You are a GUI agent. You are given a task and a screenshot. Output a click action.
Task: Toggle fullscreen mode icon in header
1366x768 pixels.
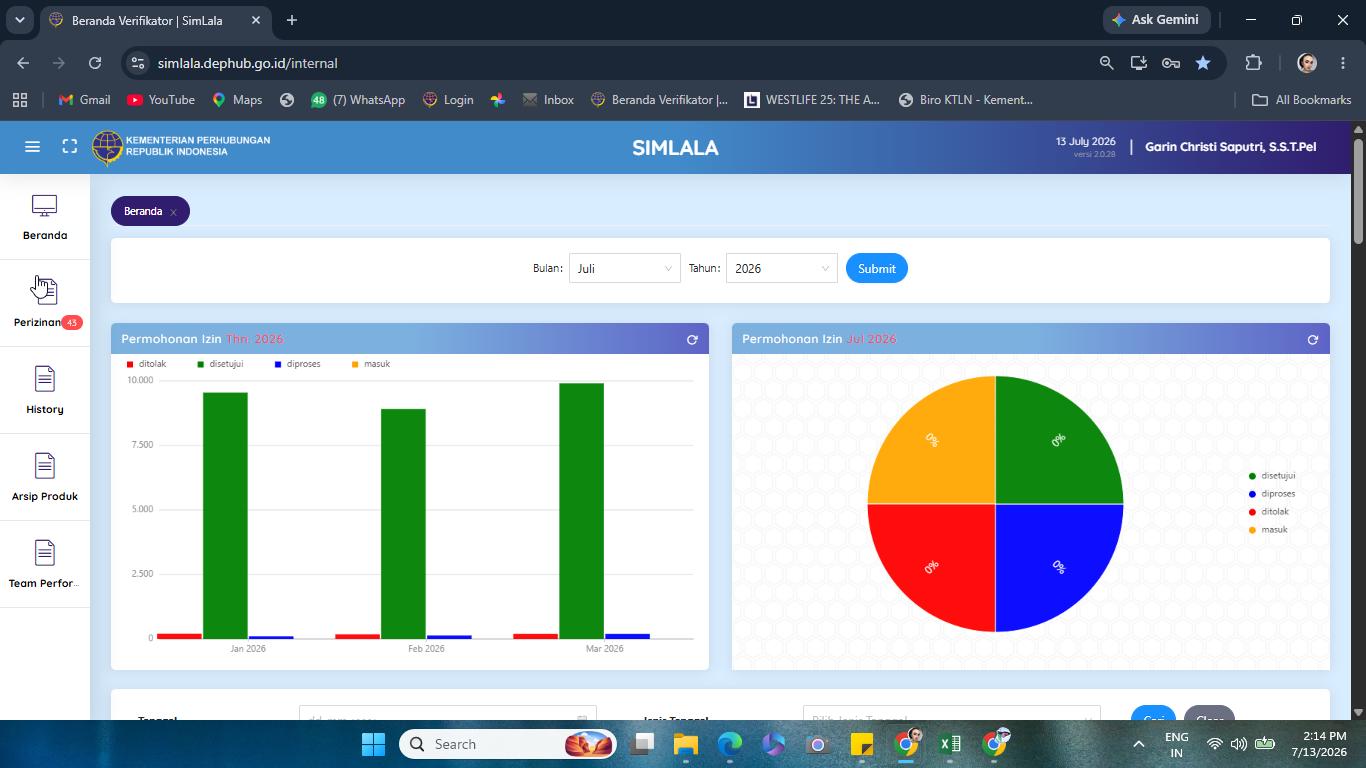tap(70, 147)
